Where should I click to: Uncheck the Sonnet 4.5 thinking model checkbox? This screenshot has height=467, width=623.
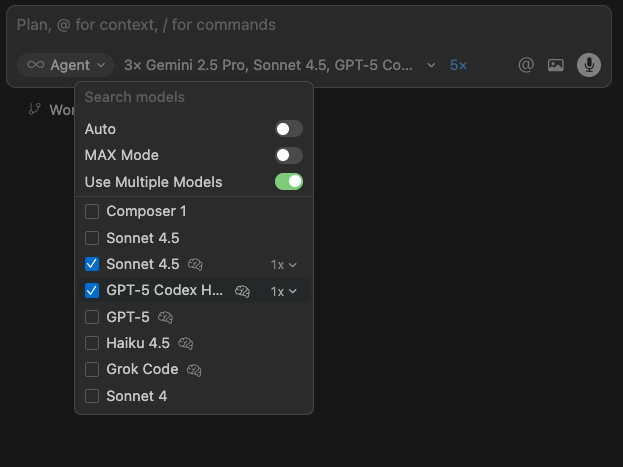tap(92, 264)
